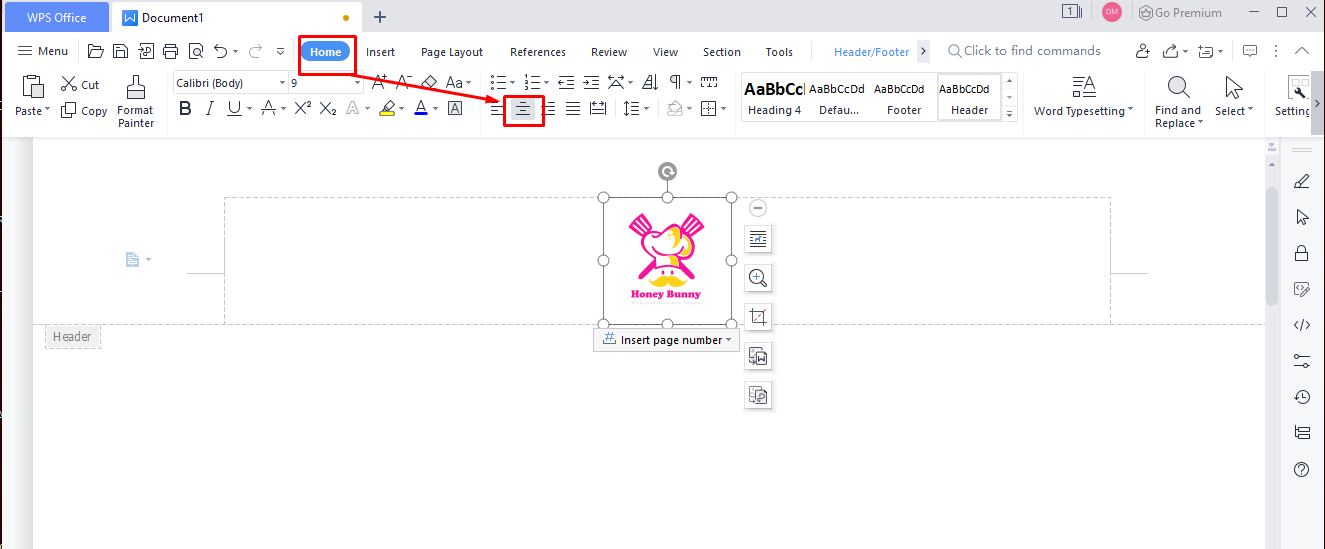The height and width of the screenshot is (549, 1325).
Task: Toggle Strikethrough formatting
Action: tap(268, 108)
